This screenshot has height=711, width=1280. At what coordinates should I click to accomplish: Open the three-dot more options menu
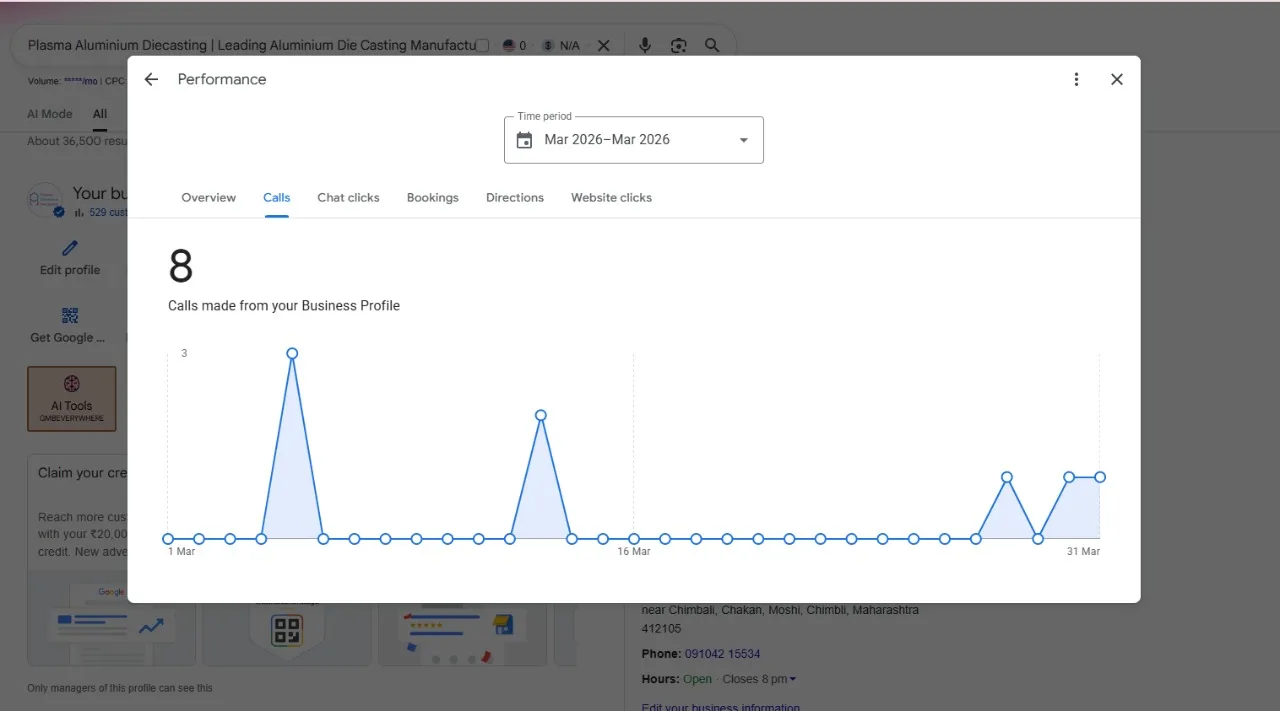tap(1076, 79)
